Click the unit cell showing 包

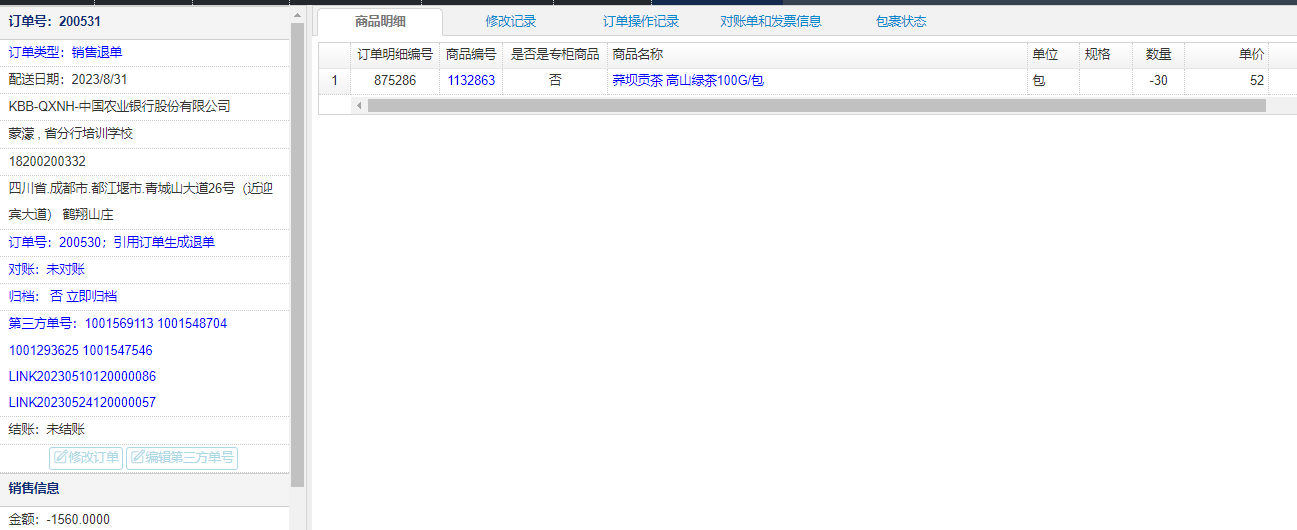click(1053, 81)
